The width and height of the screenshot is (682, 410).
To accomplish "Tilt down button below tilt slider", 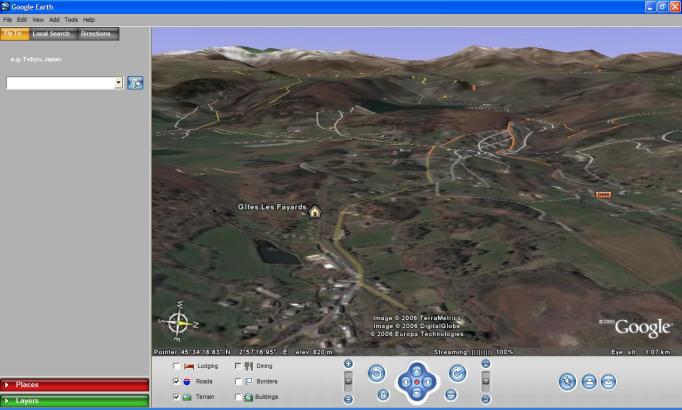I will (x=486, y=399).
